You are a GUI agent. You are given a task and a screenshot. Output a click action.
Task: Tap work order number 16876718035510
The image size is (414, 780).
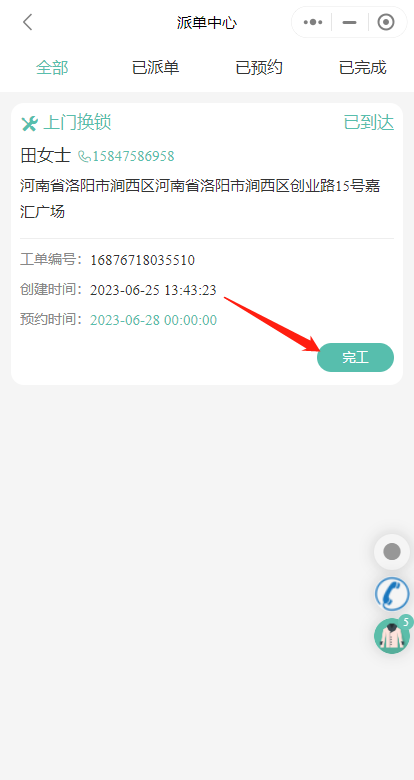[x=142, y=260]
